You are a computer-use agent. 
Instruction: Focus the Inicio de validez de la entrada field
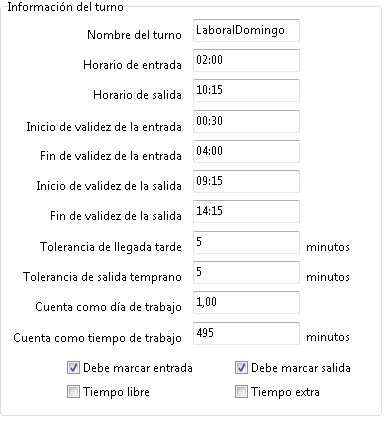click(246, 121)
